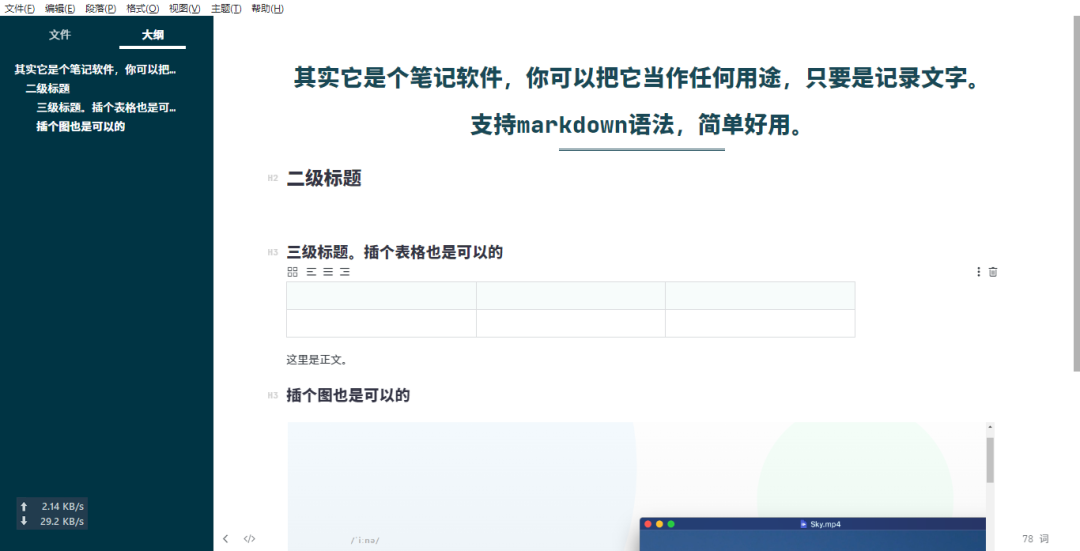Click the right cell in second table row
This screenshot has height=551, width=1080.
tap(760, 324)
